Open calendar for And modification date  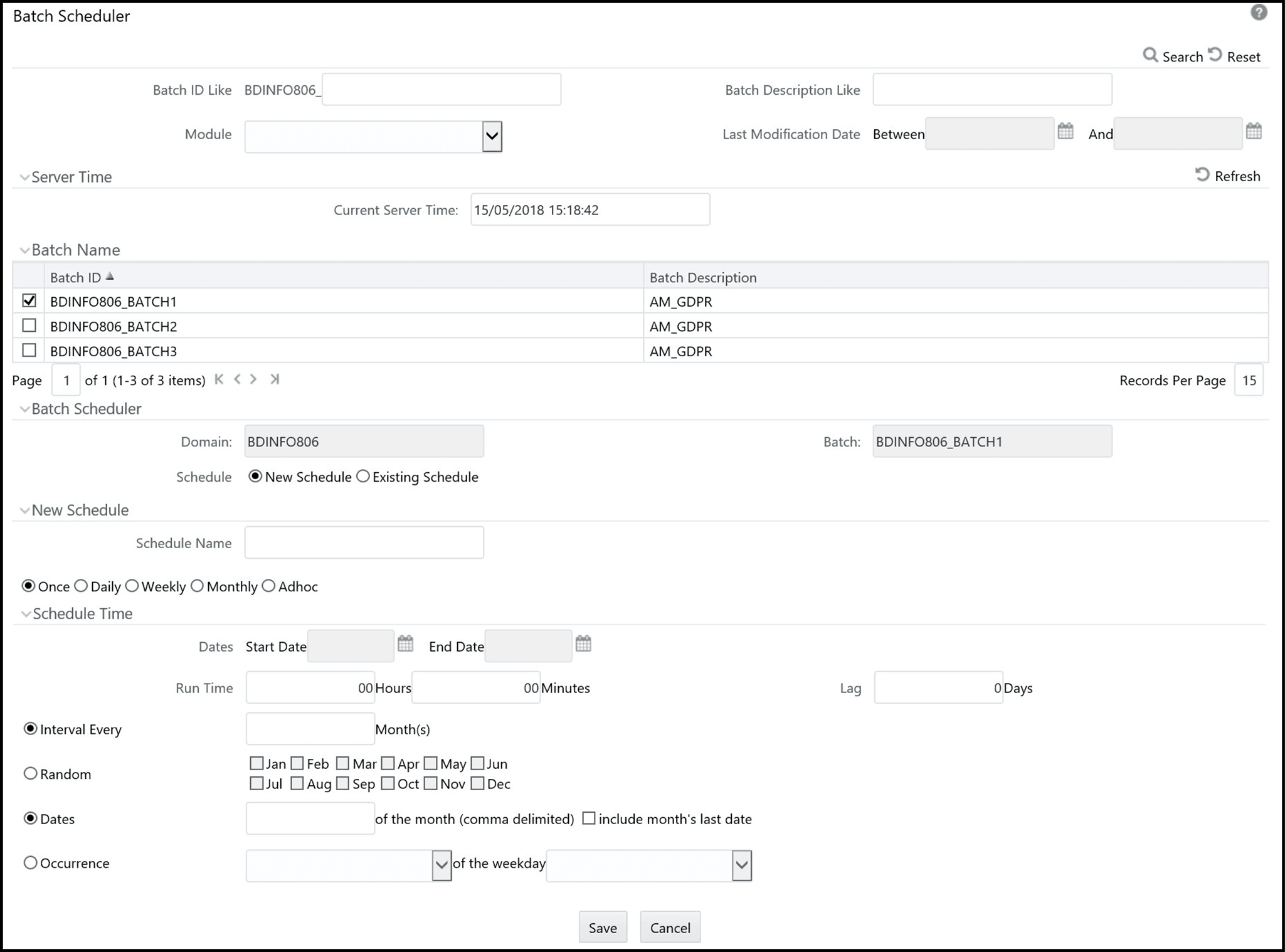point(1254,131)
